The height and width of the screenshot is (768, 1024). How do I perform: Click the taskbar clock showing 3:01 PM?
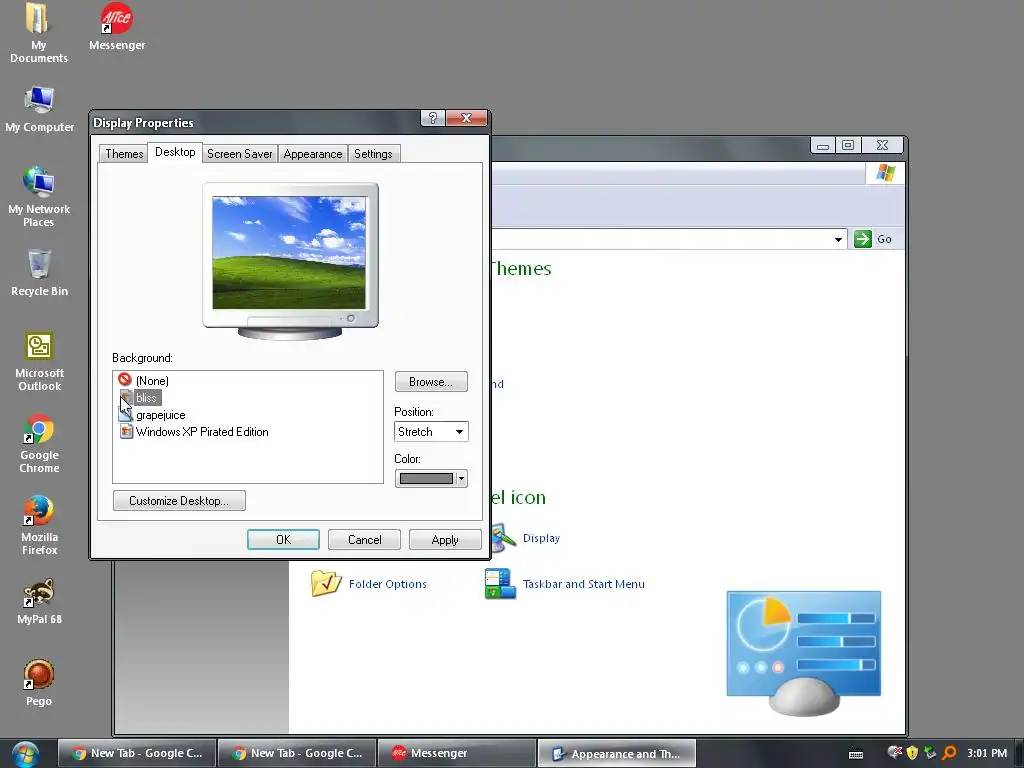[987, 753]
